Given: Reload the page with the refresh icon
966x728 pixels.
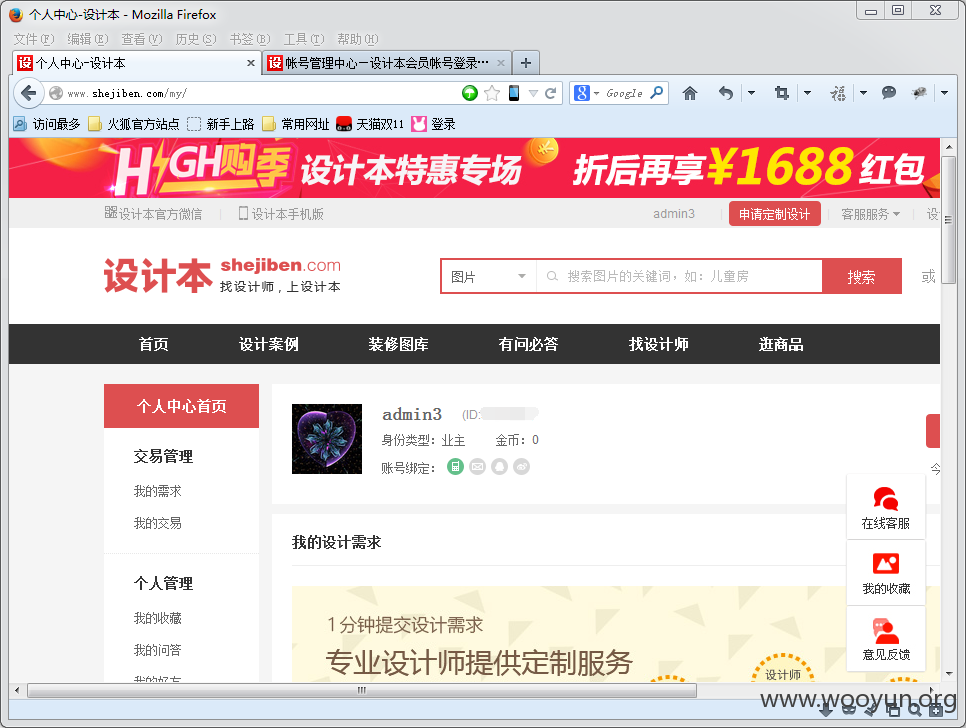Looking at the screenshot, I should (x=551, y=93).
